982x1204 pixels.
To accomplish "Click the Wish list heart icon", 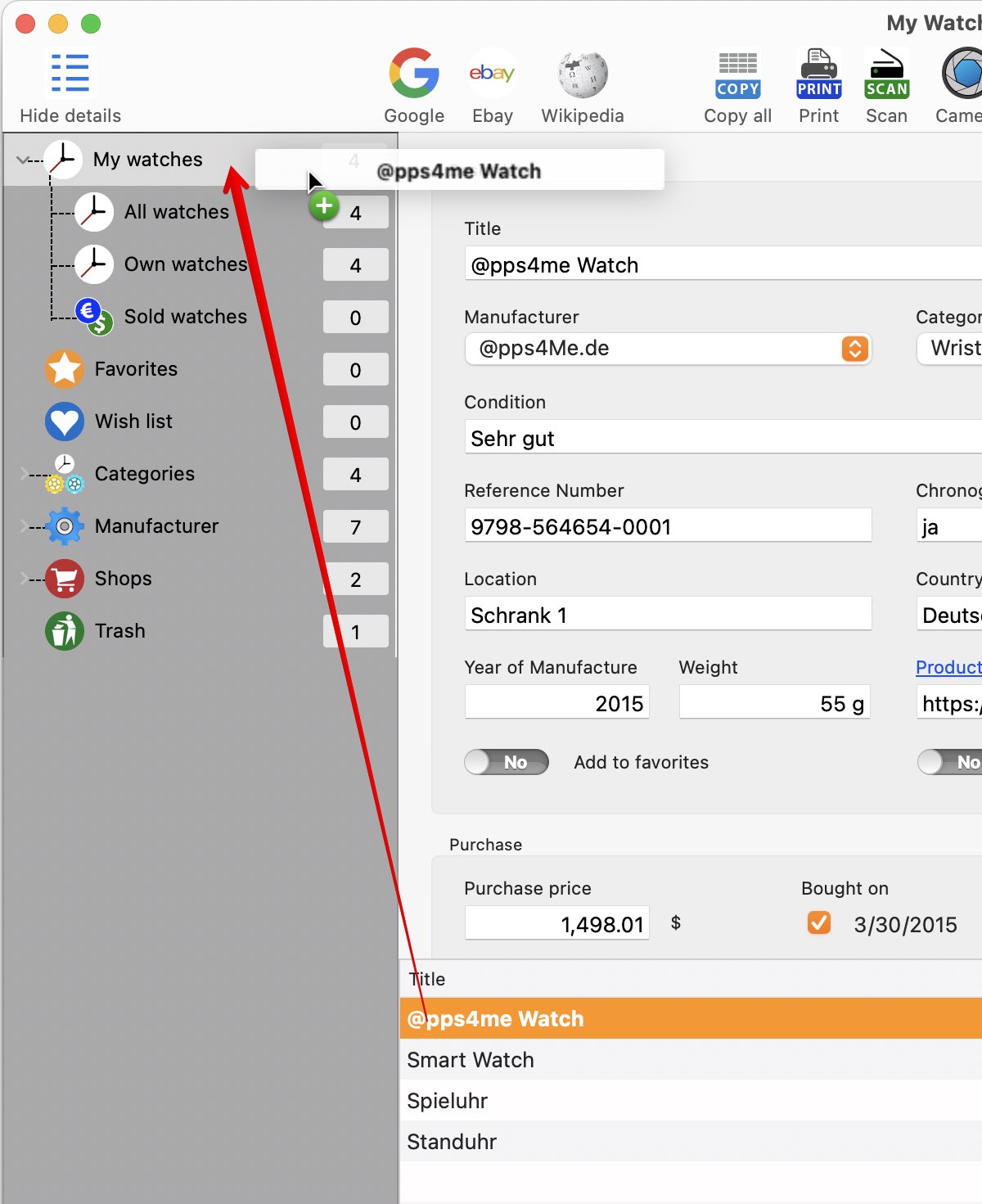I will pos(65,422).
